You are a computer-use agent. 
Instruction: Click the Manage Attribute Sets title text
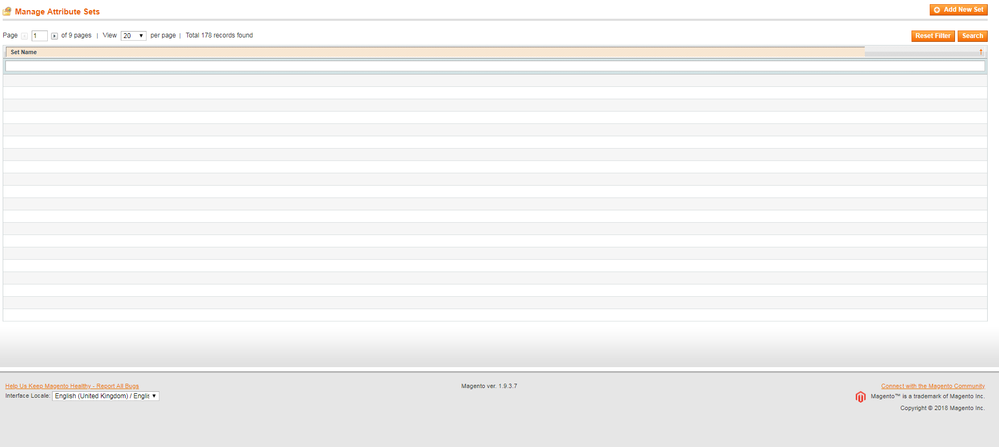click(57, 12)
